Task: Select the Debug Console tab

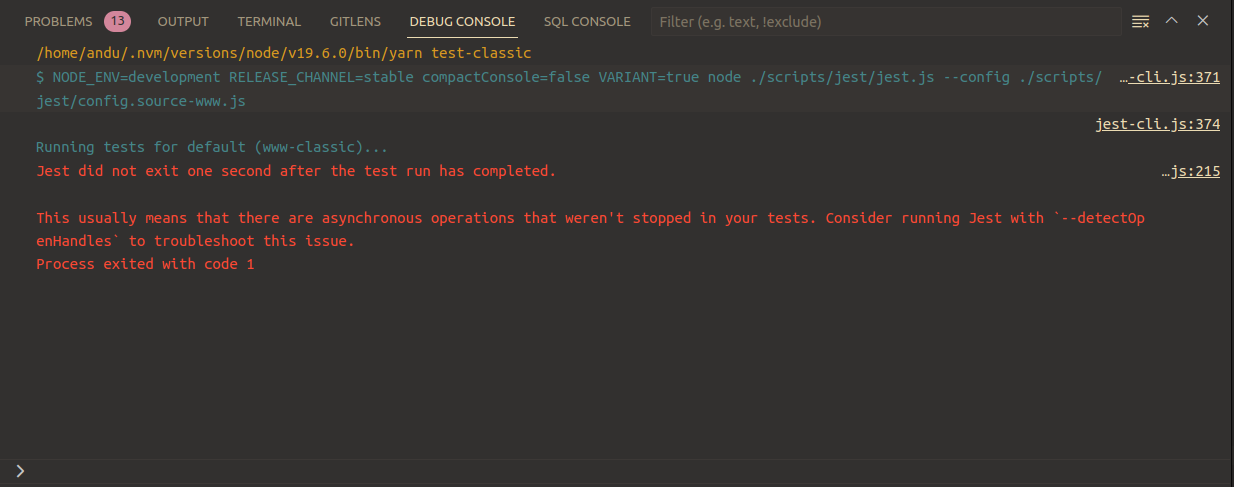Action: pos(462,21)
